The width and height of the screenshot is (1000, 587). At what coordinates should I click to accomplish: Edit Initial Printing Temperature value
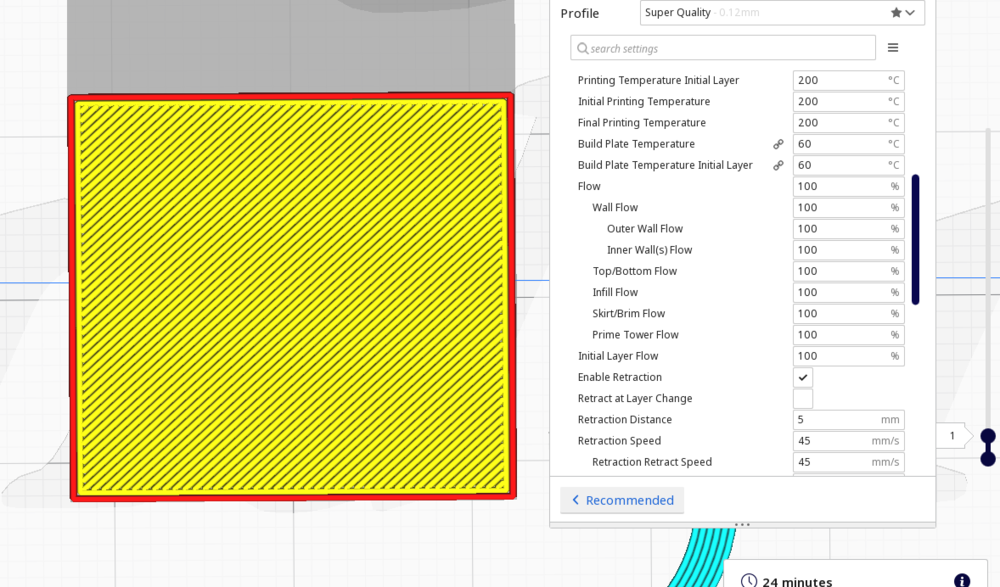[x=848, y=101]
